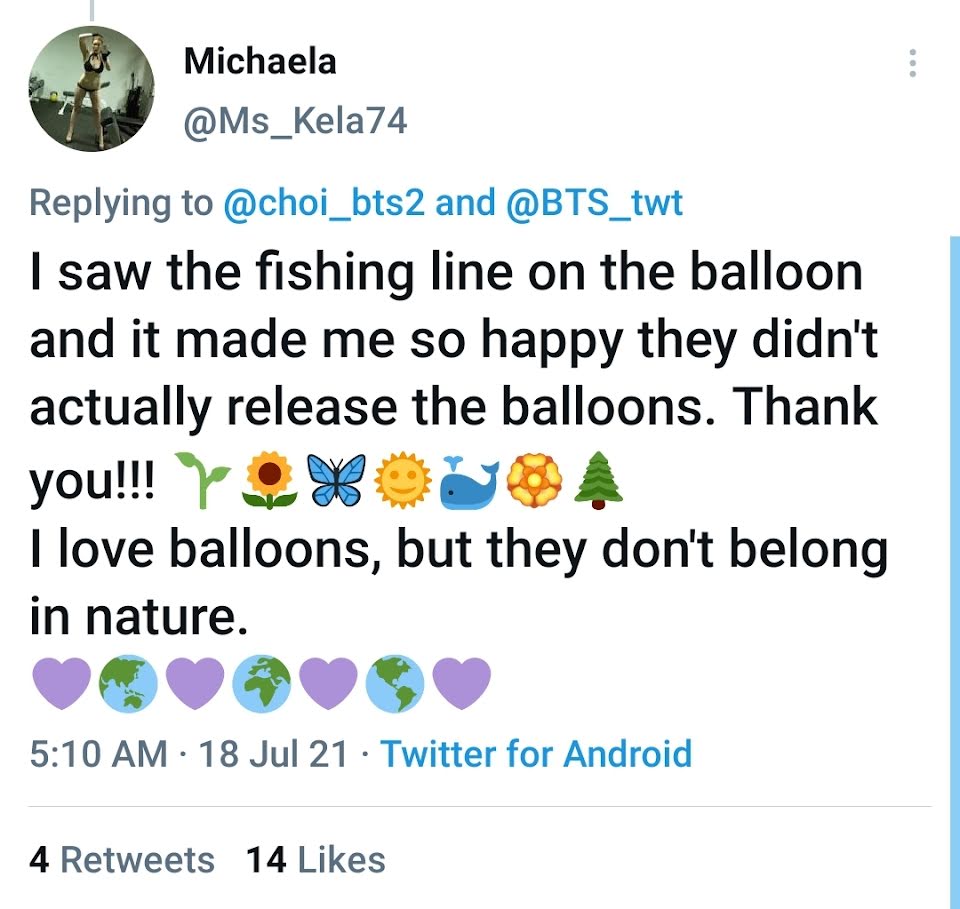Open Michaela's profile picture
This screenshot has height=909, width=960.
point(91,89)
